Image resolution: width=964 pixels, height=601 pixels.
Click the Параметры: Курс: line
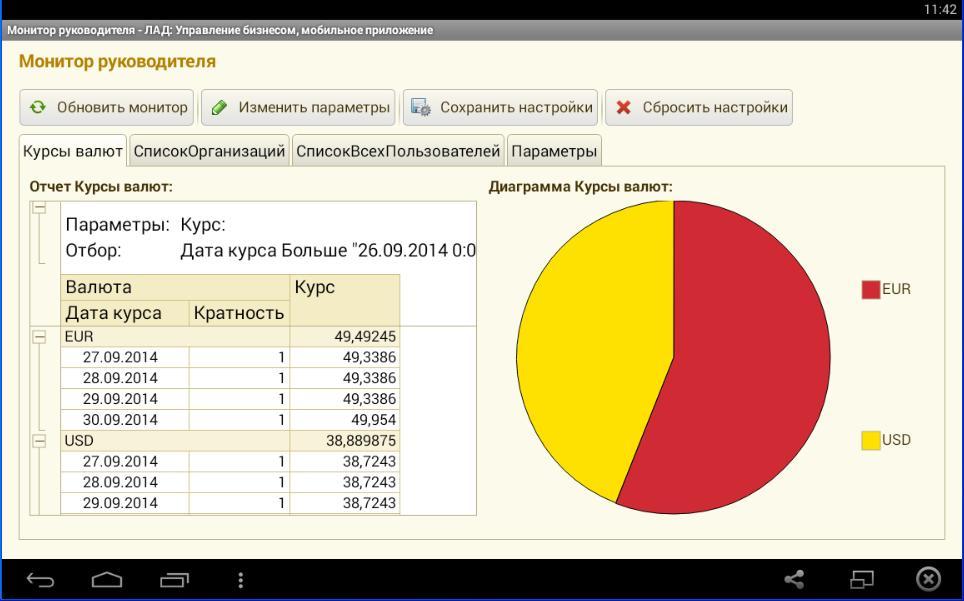click(x=146, y=225)
